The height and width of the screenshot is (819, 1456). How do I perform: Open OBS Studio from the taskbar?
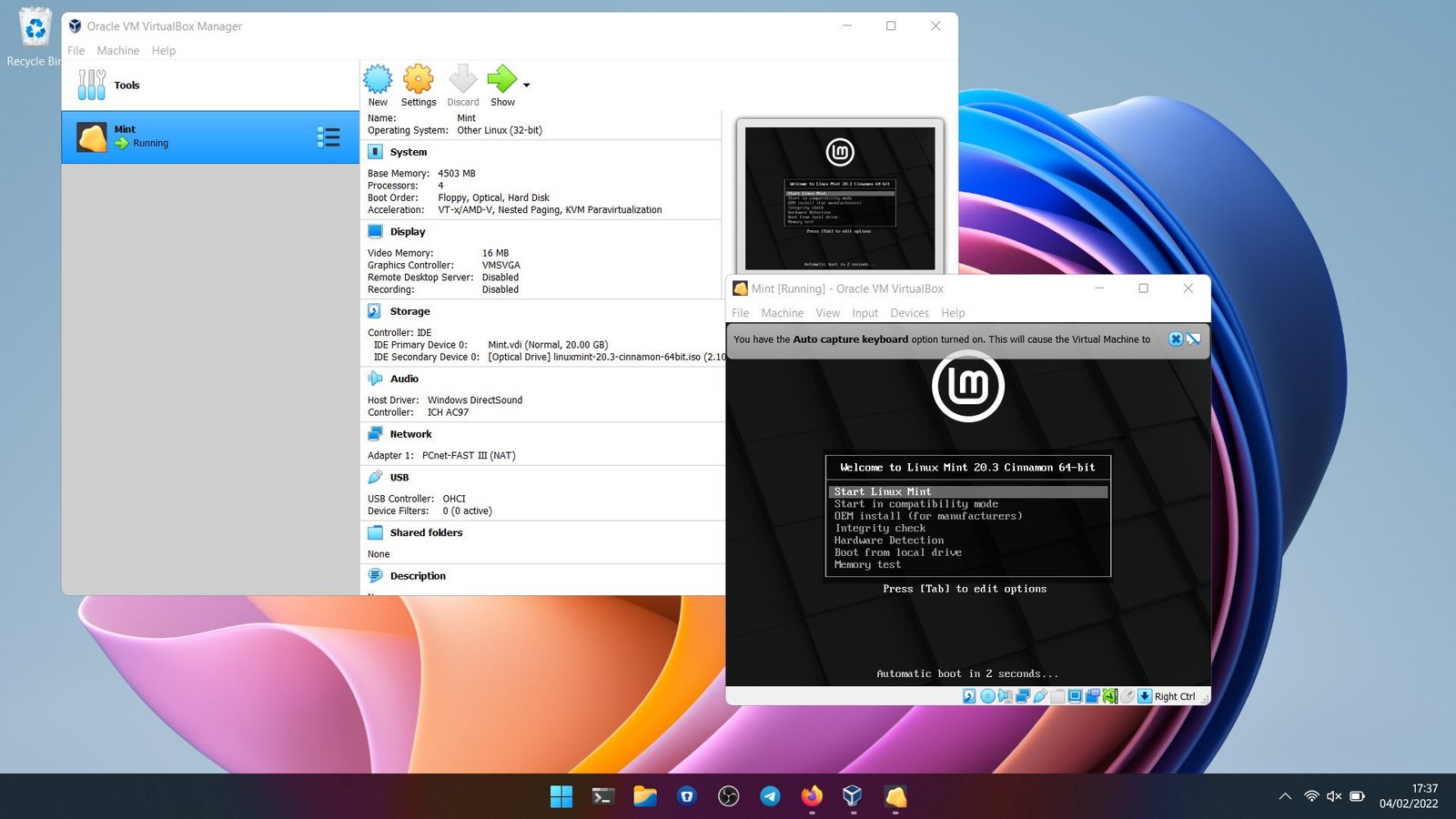tap(728, 796)
